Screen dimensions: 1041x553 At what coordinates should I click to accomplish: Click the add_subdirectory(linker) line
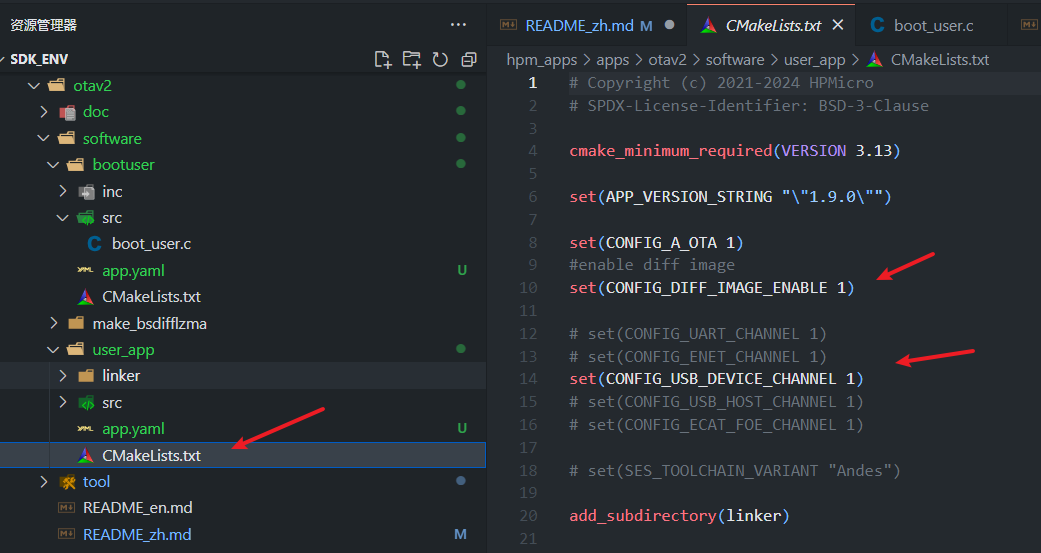click(x=679, y=516)
